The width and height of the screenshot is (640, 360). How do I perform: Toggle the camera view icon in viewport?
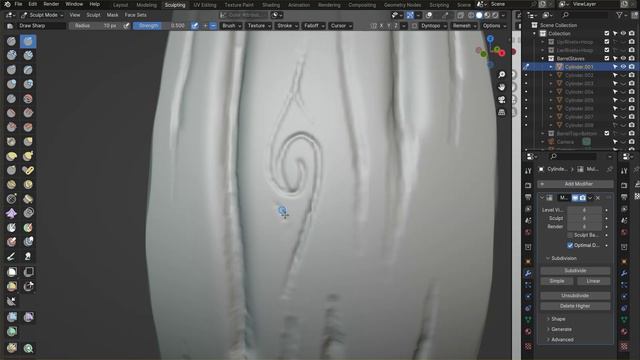pos(502,100)
